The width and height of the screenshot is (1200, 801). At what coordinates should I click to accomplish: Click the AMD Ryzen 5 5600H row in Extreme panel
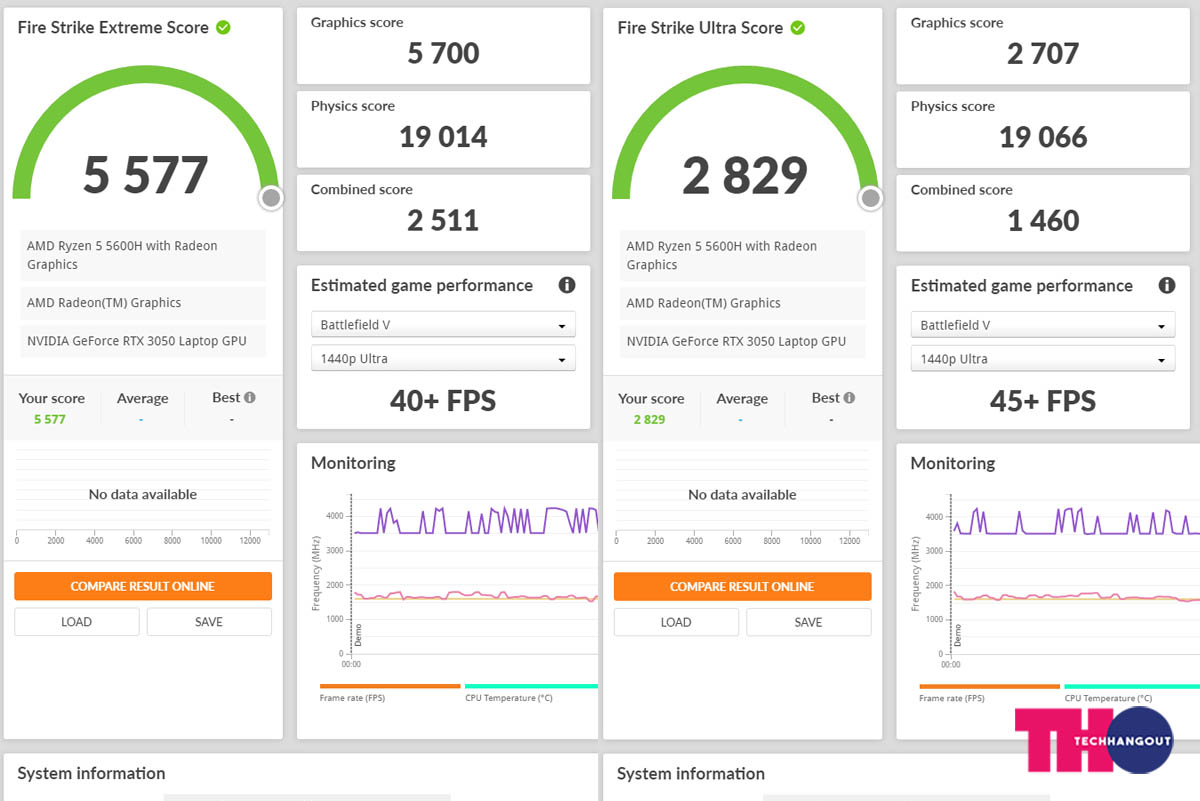point(143,255)
